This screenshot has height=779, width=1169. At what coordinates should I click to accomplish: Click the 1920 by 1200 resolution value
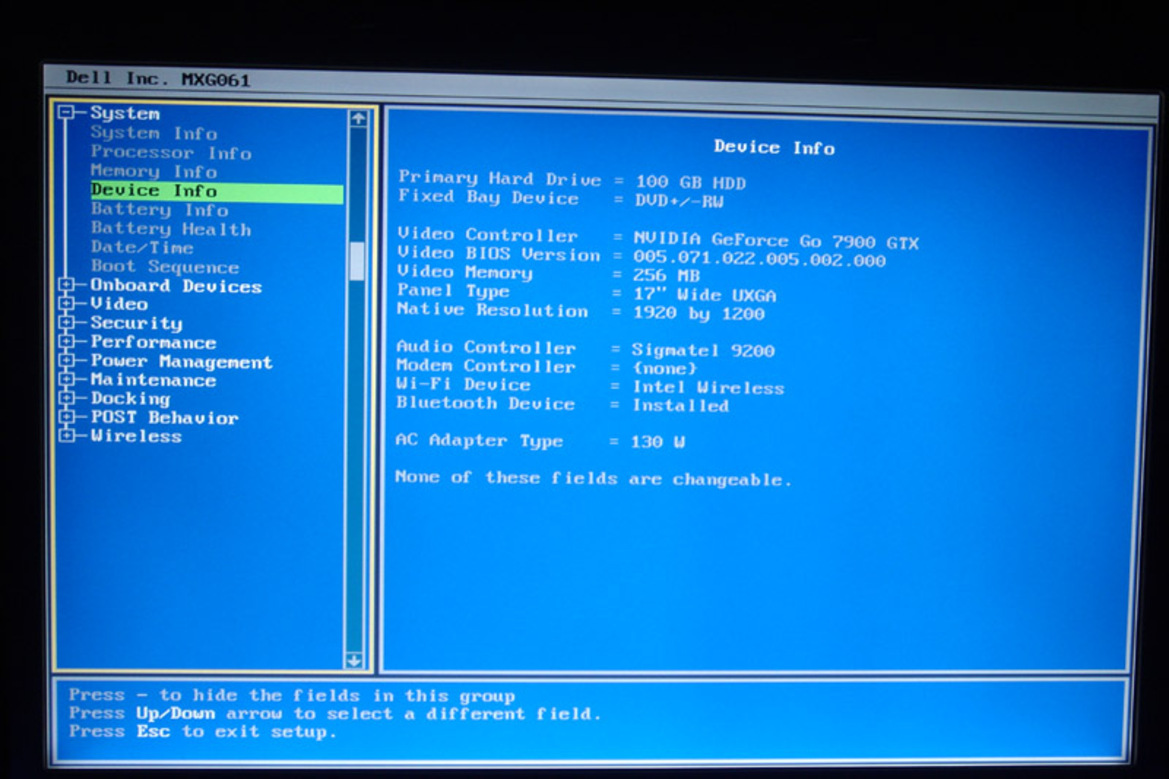pyautogui.click(x=699, y=313)
